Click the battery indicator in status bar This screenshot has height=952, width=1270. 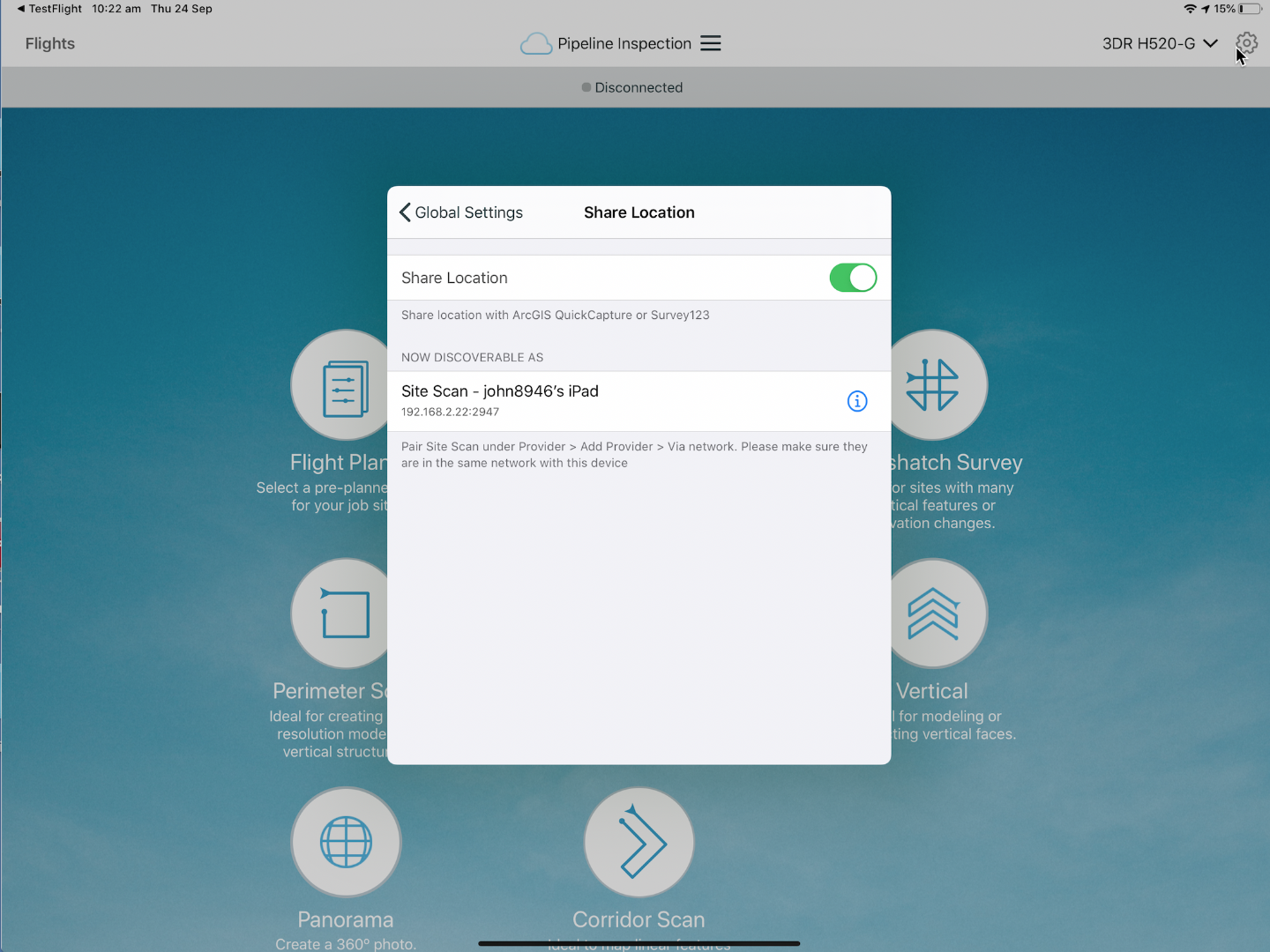(x=1250, y=9)
